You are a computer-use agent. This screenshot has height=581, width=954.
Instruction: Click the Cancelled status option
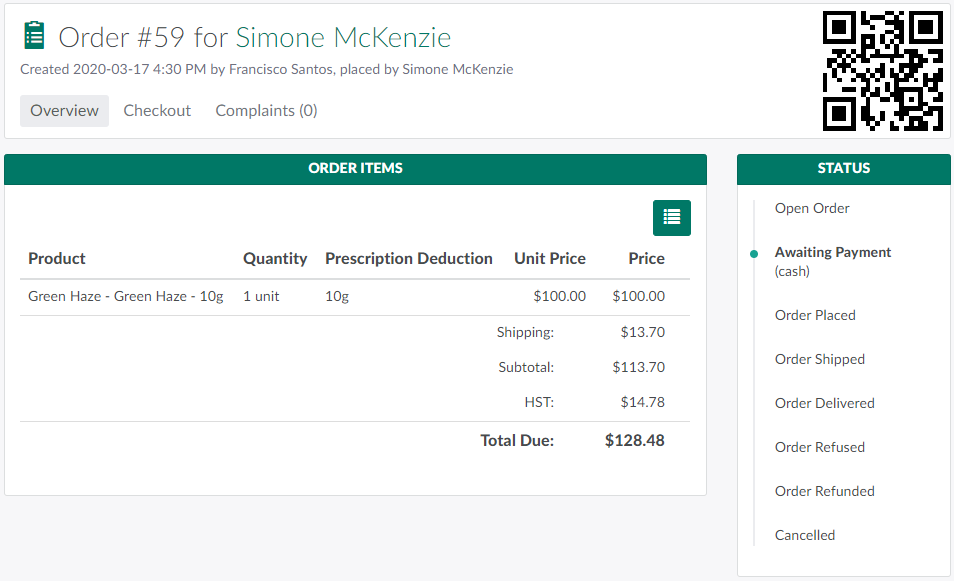pyautogui.click(x=804, y=535)
